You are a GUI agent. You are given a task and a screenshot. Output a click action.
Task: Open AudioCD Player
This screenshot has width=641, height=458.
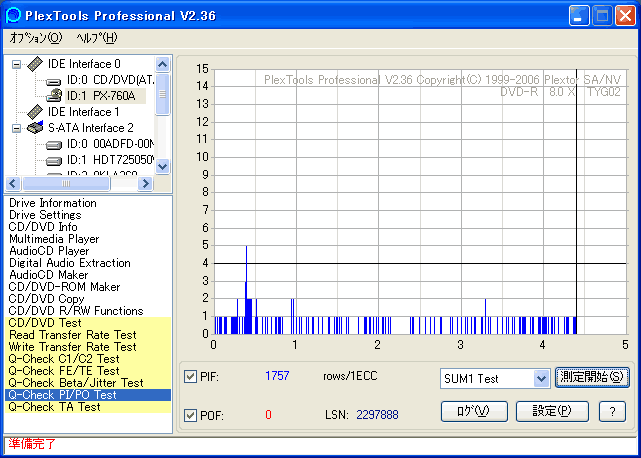tap(49, 251)
